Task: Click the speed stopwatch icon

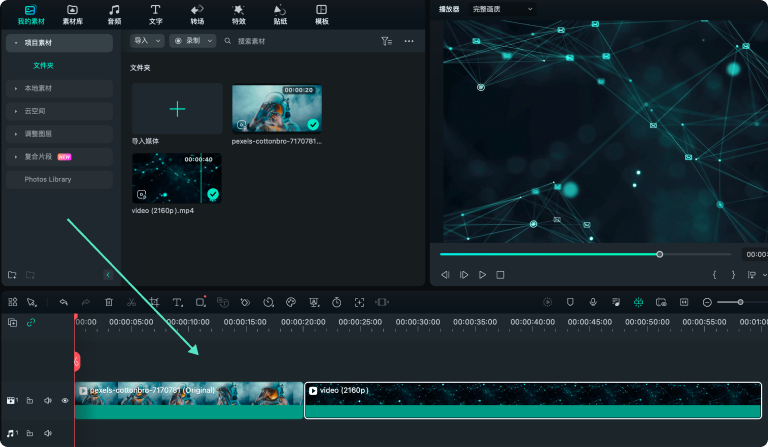Action: click(337, 302)
